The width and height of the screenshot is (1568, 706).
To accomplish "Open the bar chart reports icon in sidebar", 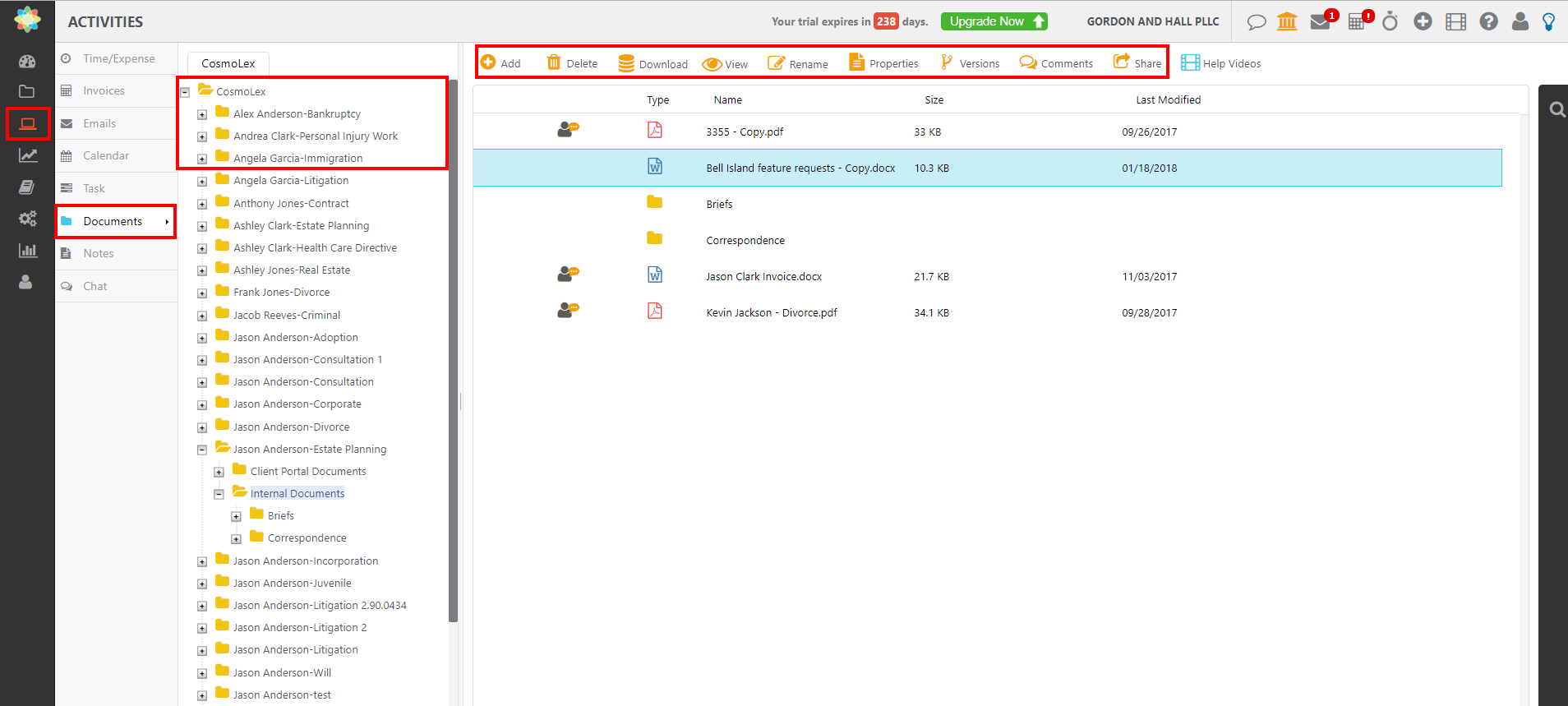I will coord(28,251).
